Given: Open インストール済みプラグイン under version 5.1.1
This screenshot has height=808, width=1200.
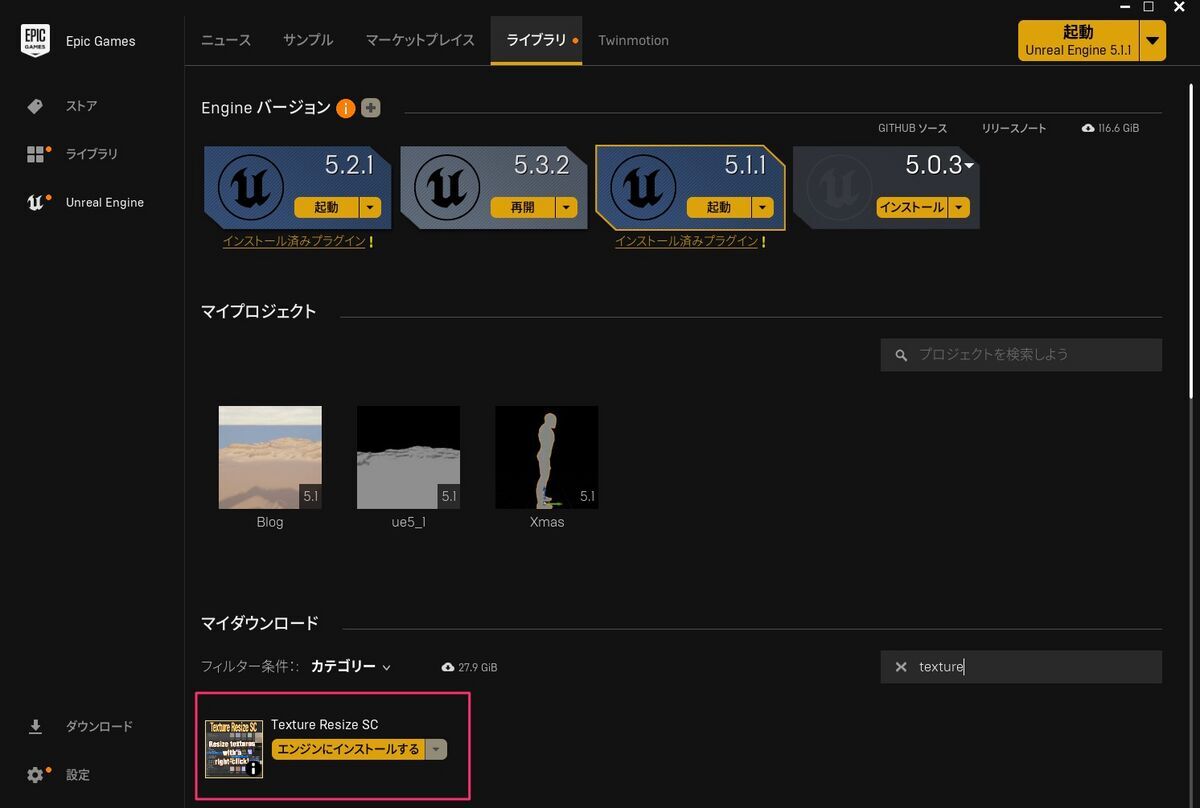Looking at the screenshot, I should pyautogui.click(x=689, y=241).
